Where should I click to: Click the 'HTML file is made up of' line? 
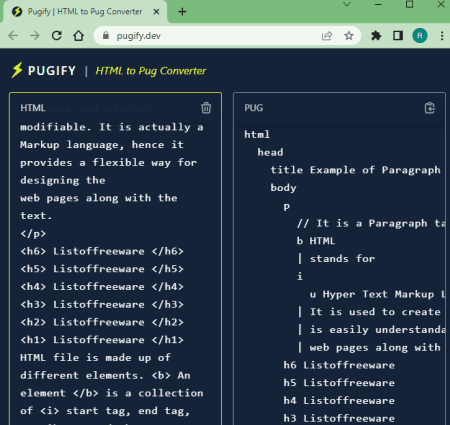click(96, 358)
